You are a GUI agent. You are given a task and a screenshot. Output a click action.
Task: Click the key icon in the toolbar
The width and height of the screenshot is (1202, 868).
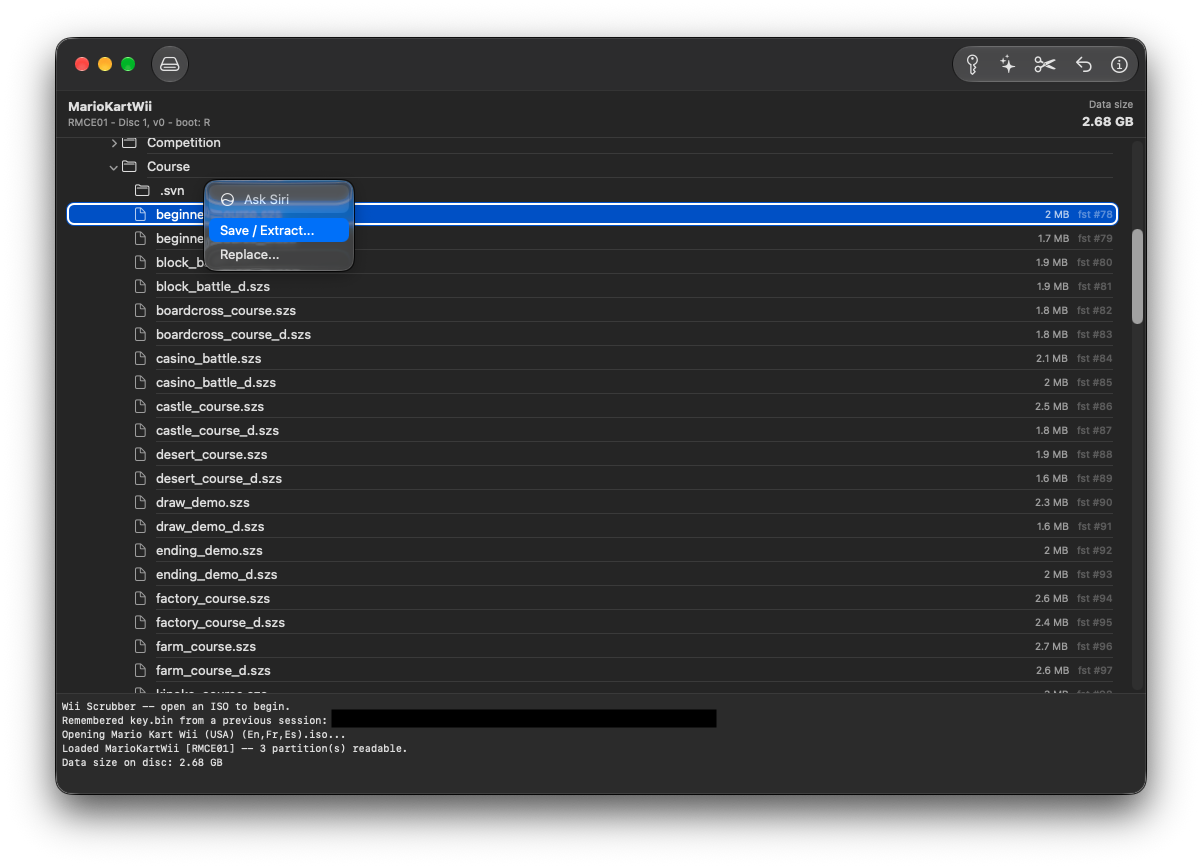pyautogui.click(x=972, y=65)
